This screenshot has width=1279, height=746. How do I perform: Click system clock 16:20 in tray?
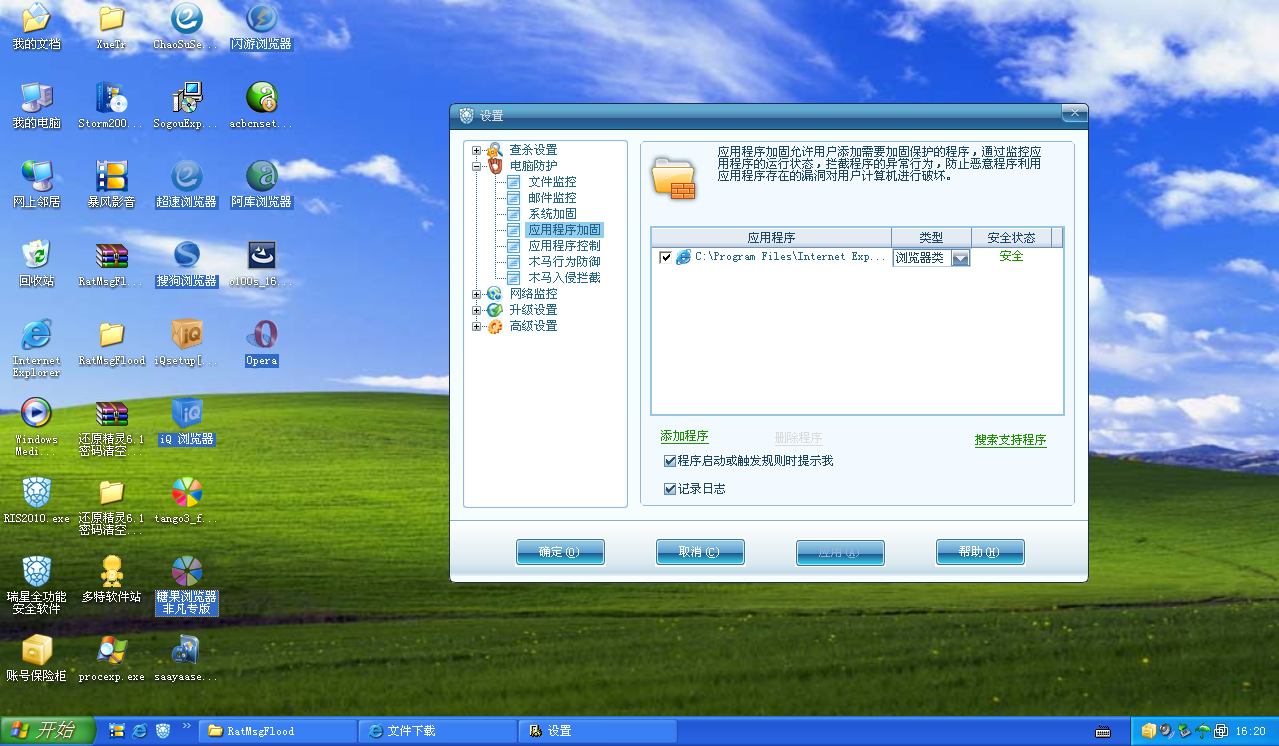pyautogui.click(x=1251, y=732)
